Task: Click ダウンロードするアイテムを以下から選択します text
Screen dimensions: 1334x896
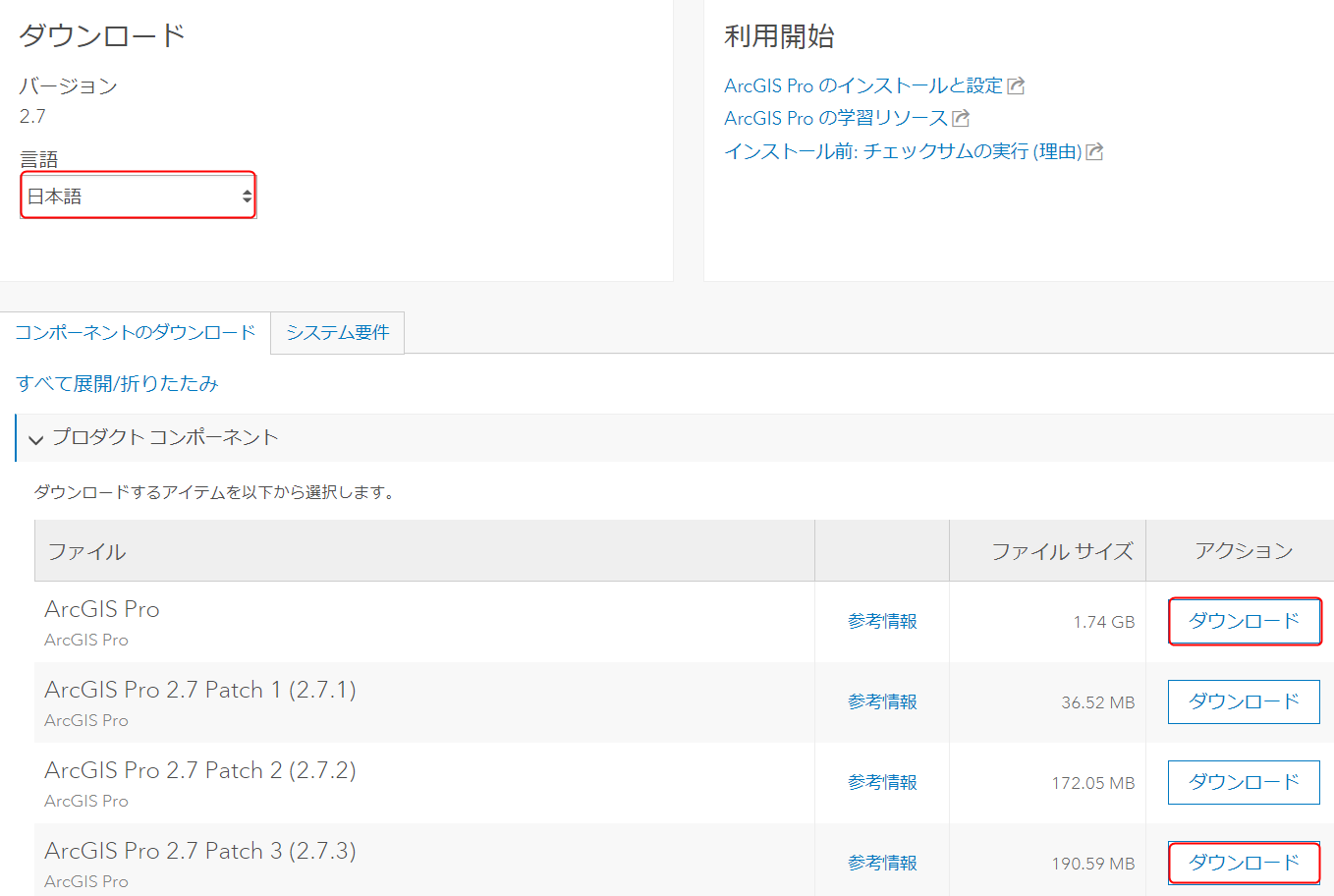Action: (x=215, y=492)
